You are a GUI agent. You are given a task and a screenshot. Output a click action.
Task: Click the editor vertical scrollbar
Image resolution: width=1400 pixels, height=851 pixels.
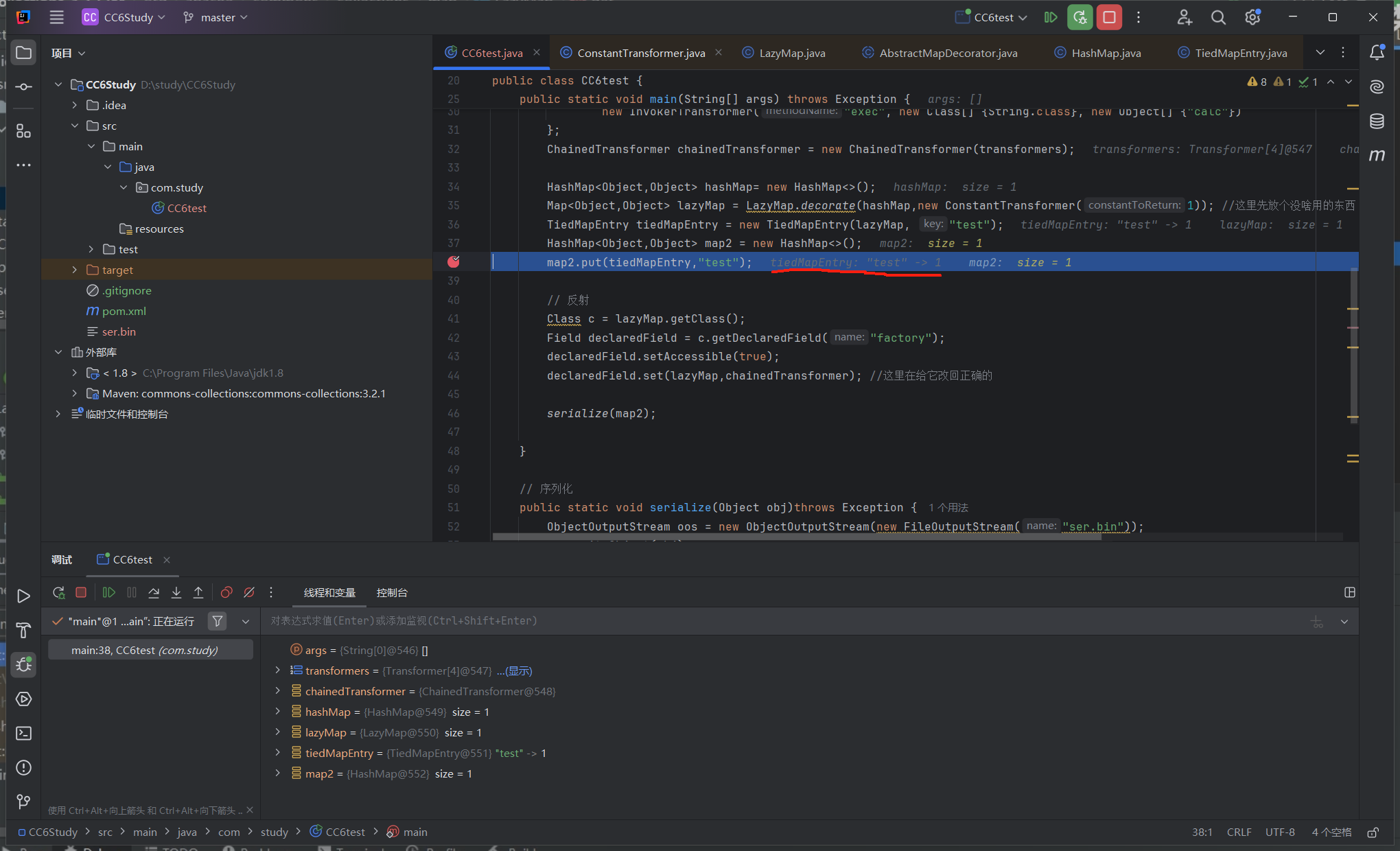[x=1353, y=347]
